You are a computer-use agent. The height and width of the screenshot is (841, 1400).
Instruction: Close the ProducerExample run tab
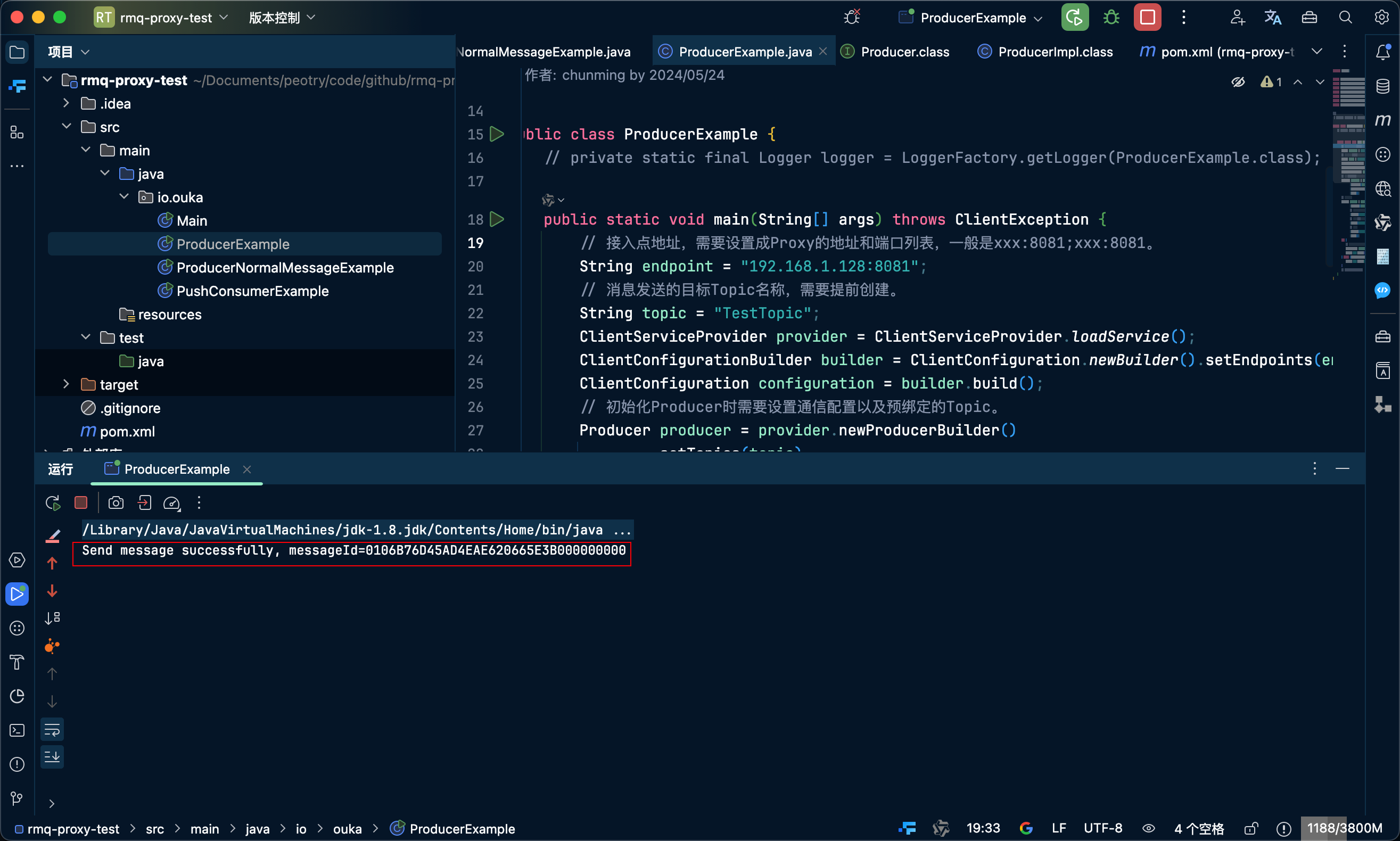[x=247, y=469]
